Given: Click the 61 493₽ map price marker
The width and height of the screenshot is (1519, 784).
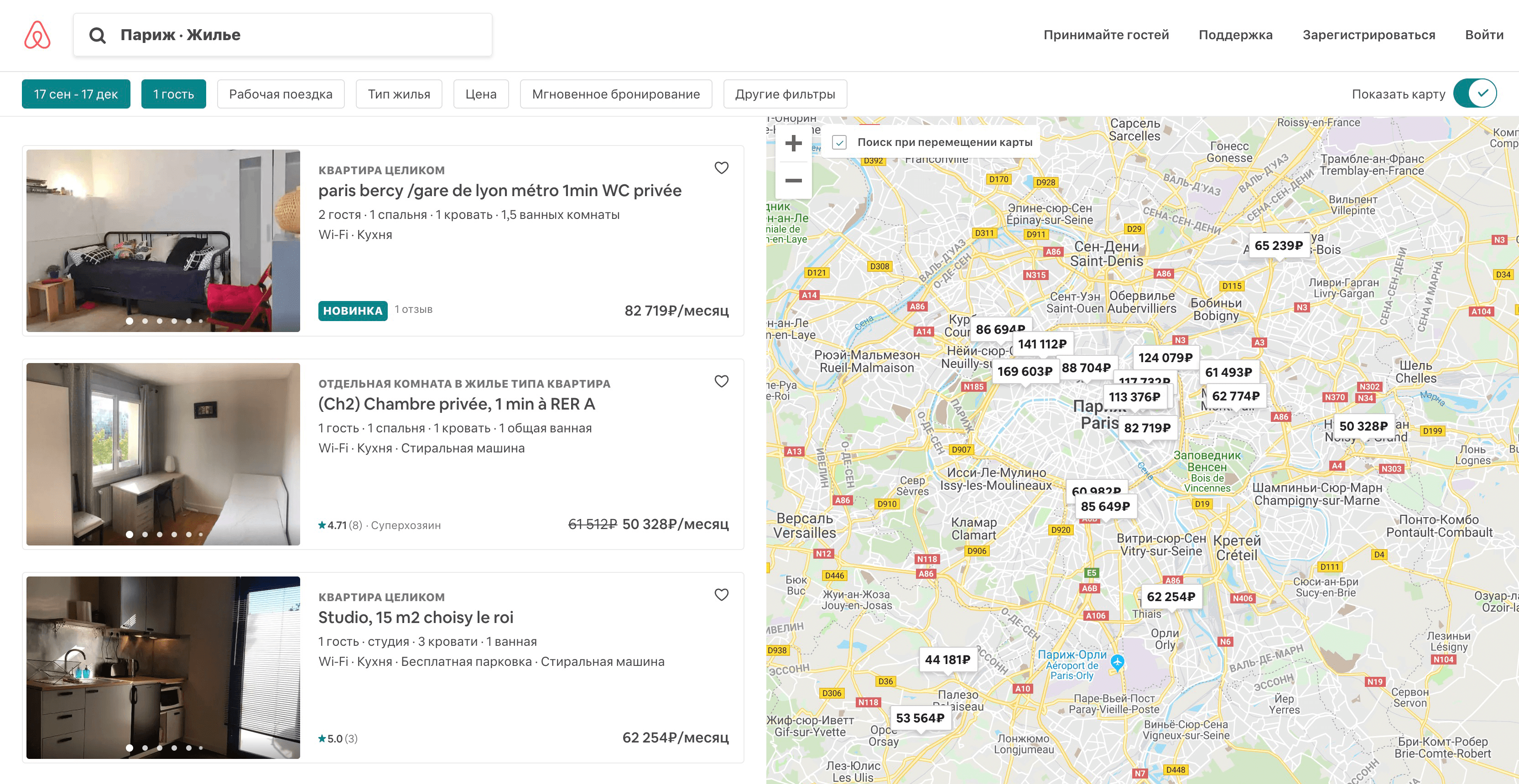Looking at the screenshot, I should pyautogui.click(x=1228, y=373).
